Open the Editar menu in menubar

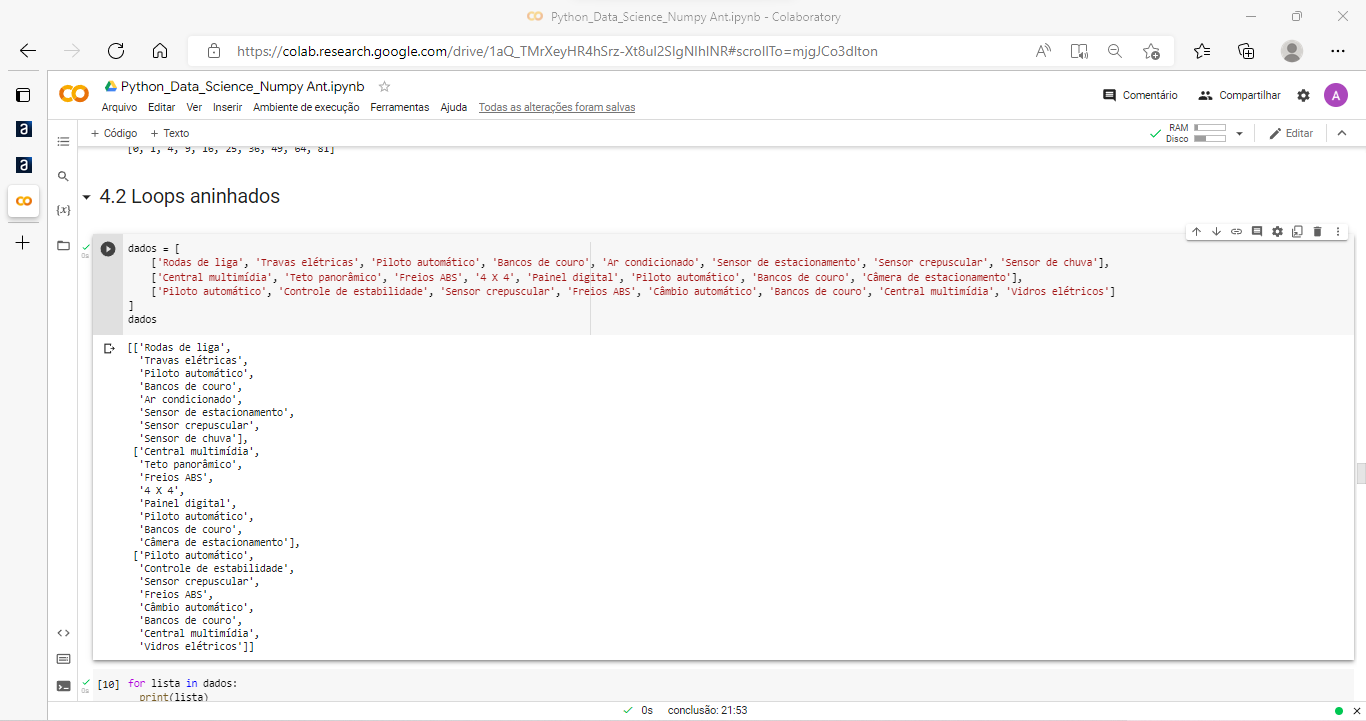(x=161, y=107)
